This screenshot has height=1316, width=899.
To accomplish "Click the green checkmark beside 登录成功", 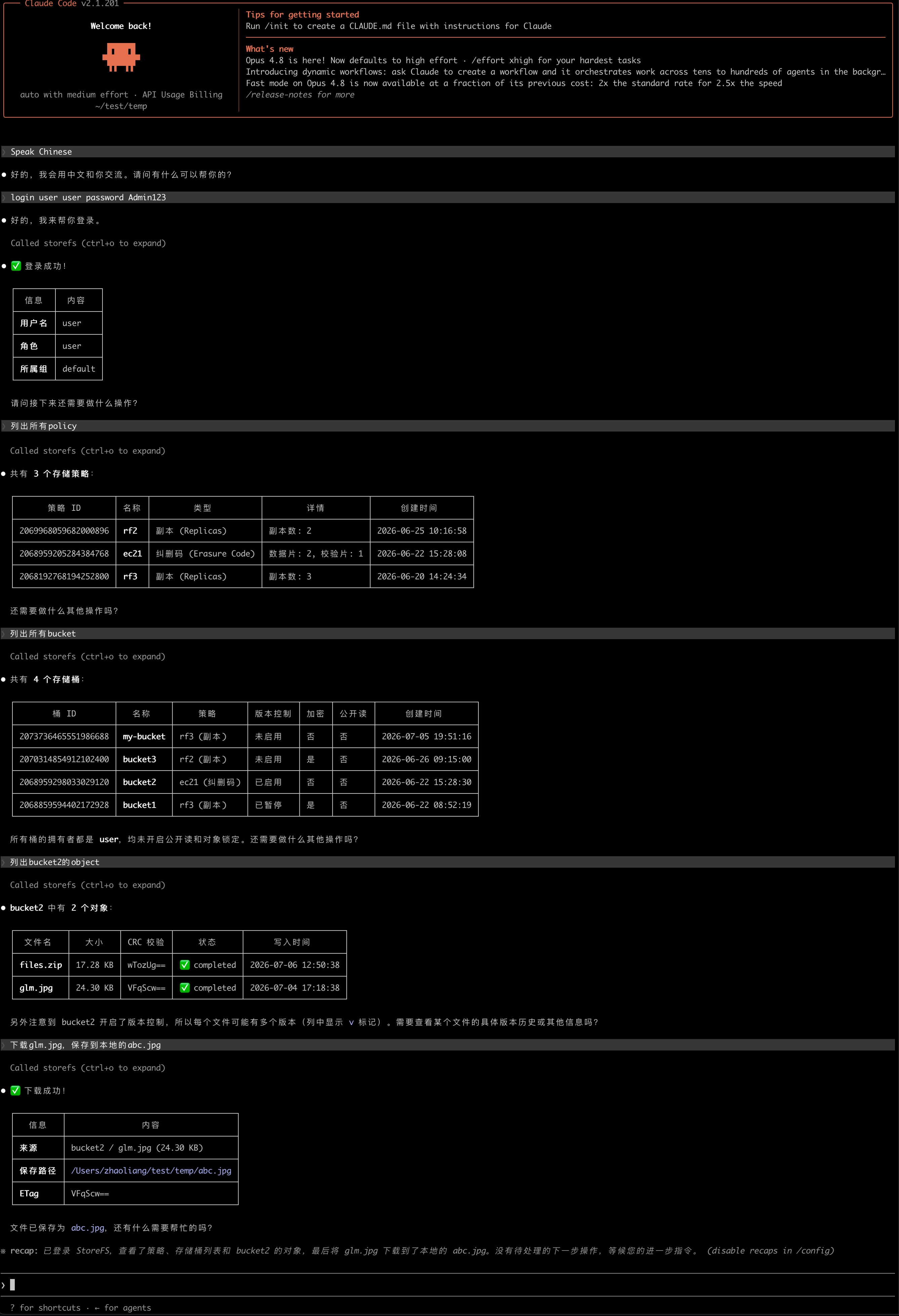I will pyautogui.click(x=16, y=265).
